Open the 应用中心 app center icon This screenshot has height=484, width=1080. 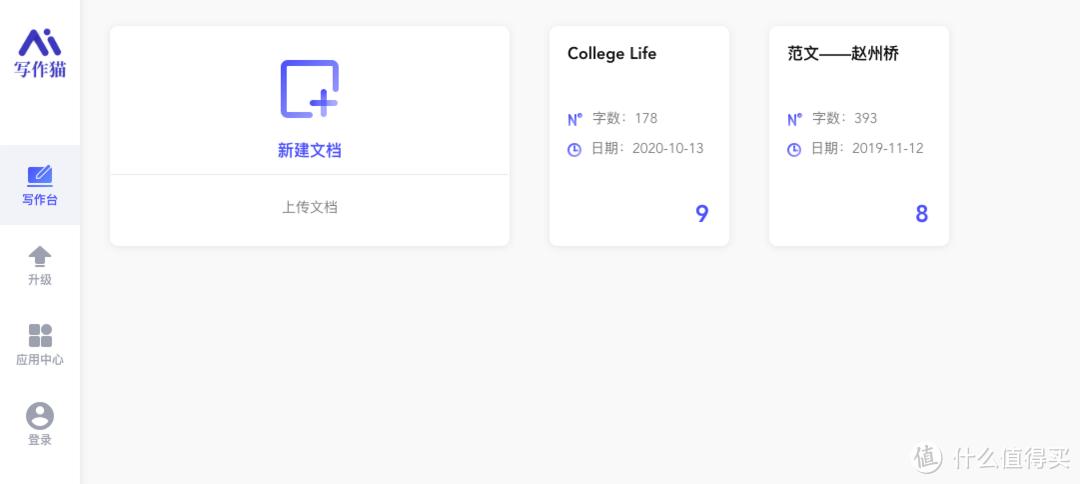40,335
